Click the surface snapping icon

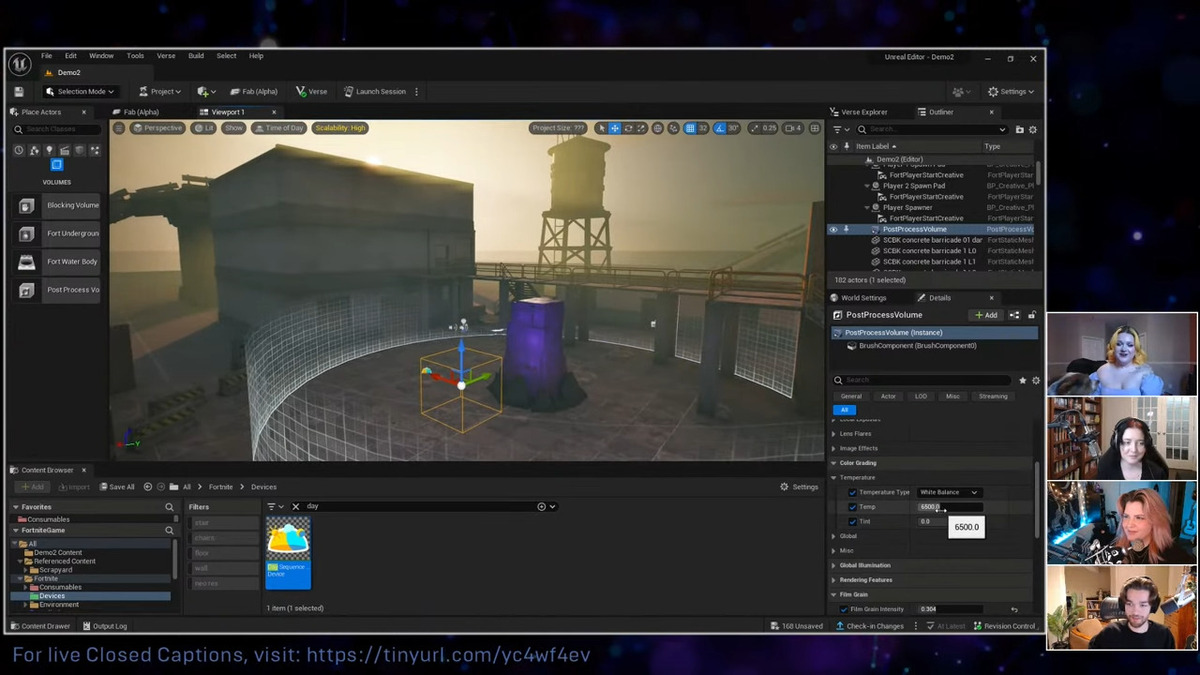click(673, 128)
